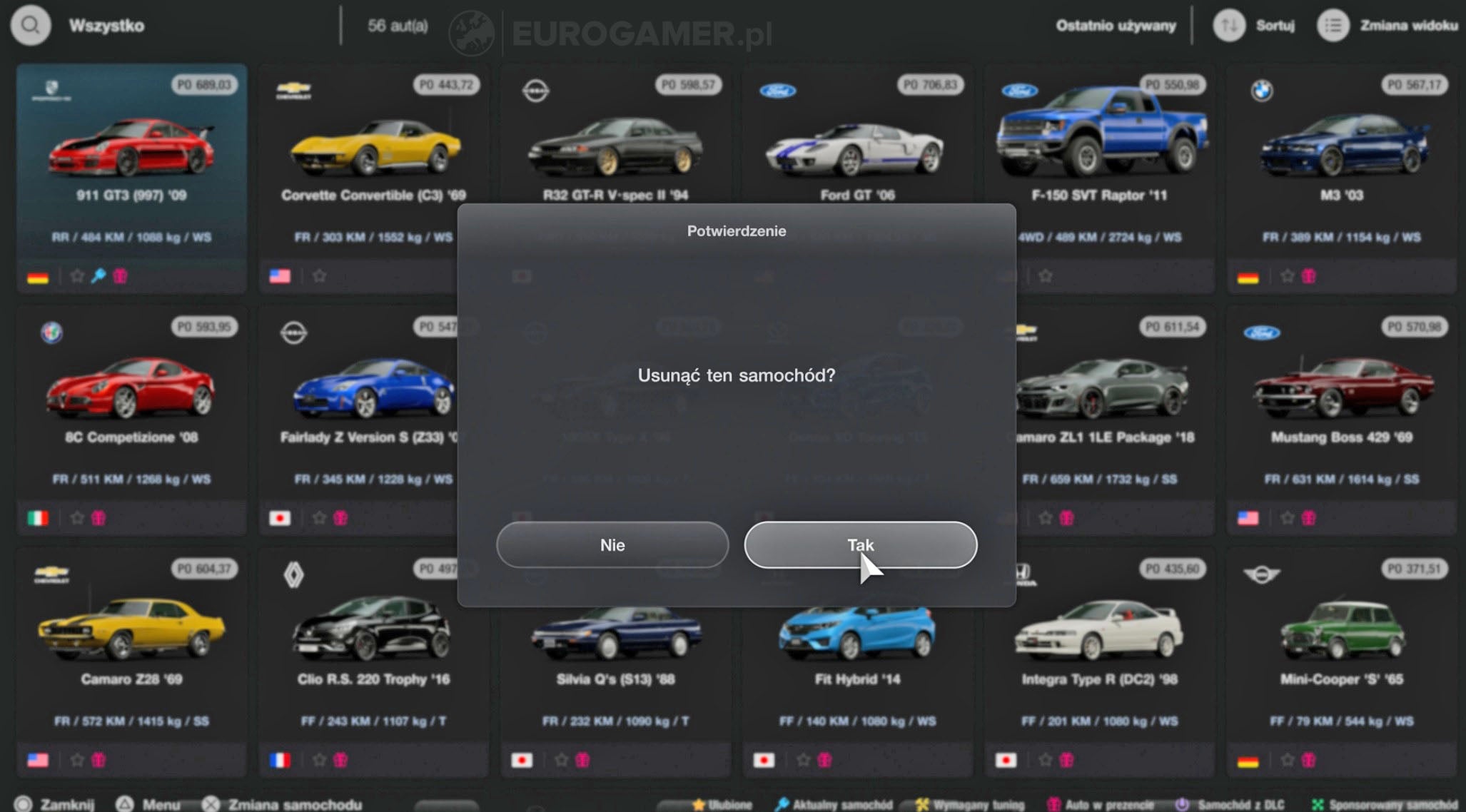Select the Camaro Z28 '69 card

pos(131,662)
